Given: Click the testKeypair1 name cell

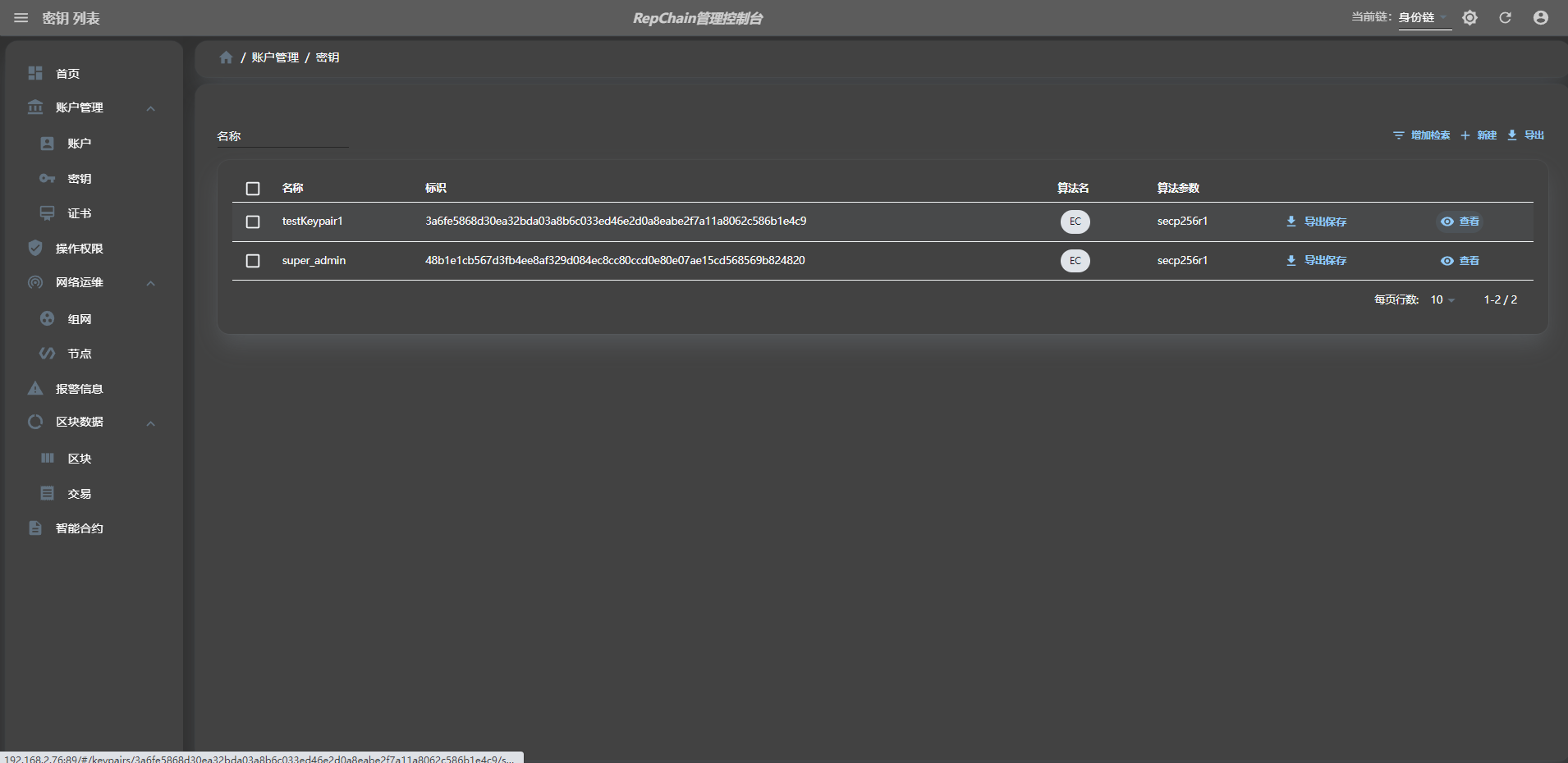Looking at the screenshot, I should pyautogui.click(x=313, y=222).
